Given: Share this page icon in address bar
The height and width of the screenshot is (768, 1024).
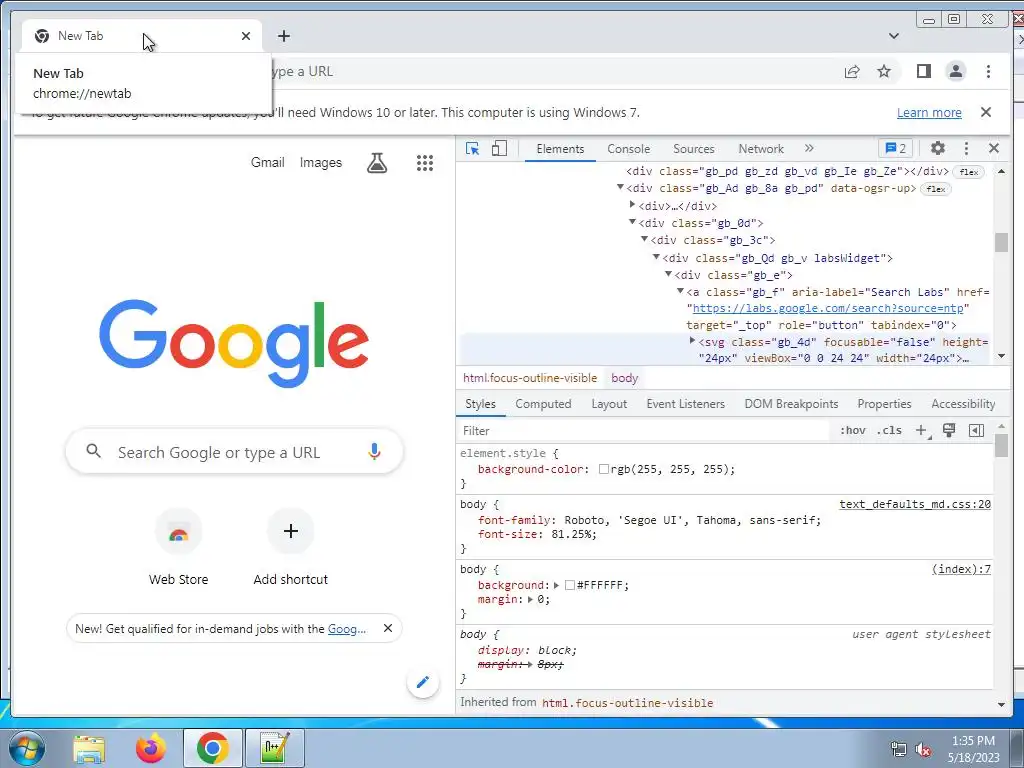Looking at the screenshot, I should (x=852, y=71).
